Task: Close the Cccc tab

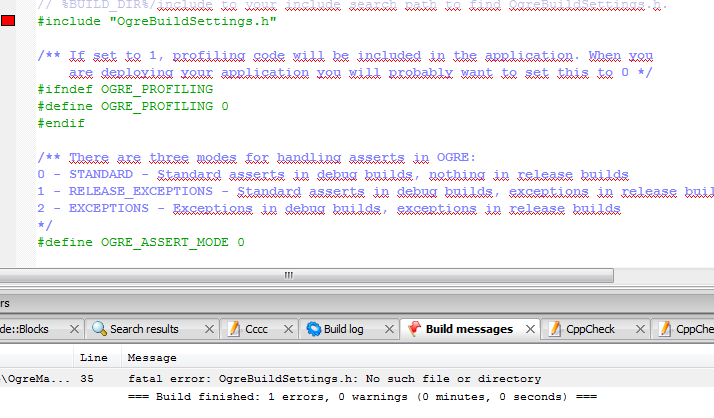Action: 288,329
